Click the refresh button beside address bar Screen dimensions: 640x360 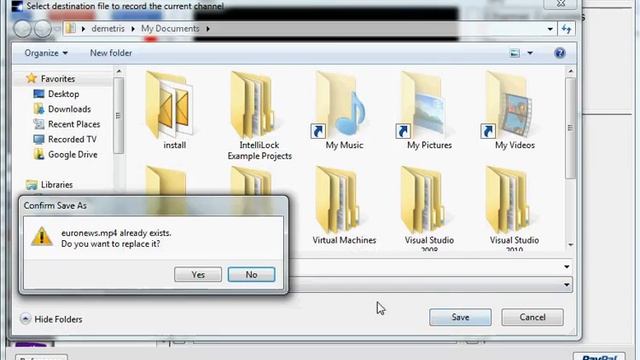[567, 29]
